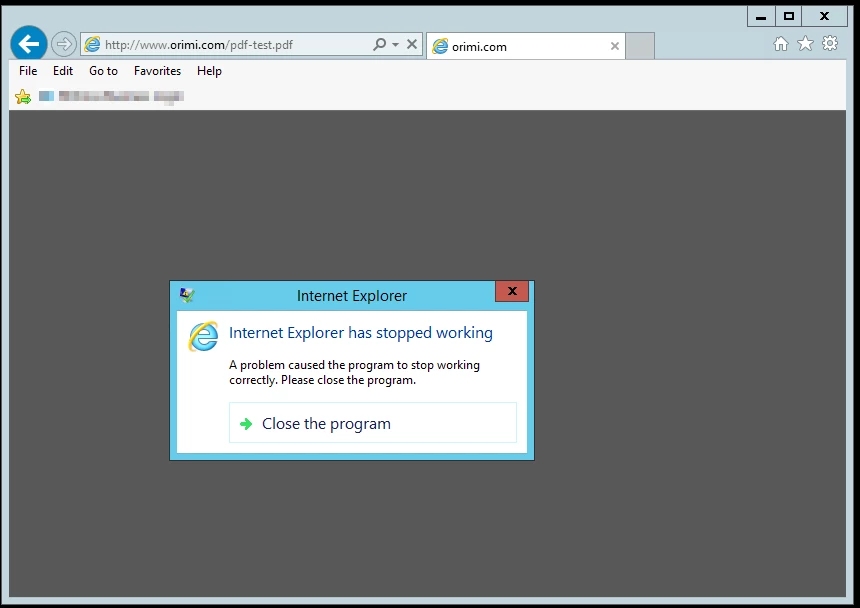Minimize the Internet Explorer window

click(x=761, y=17)
